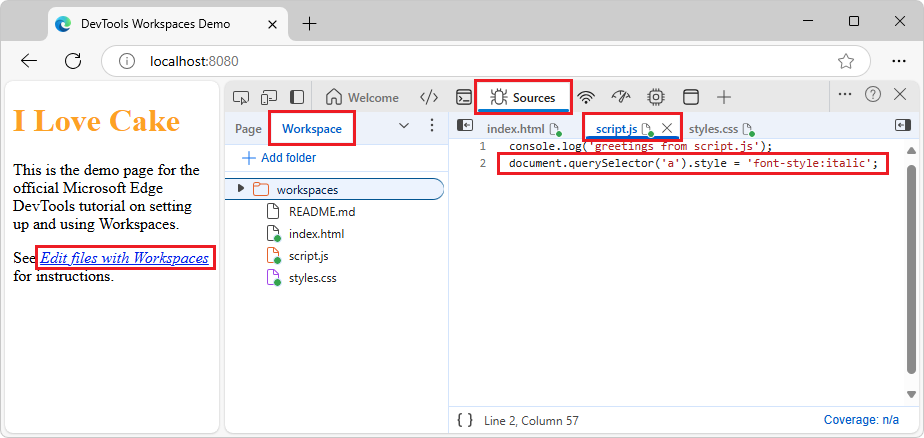Expand the workspaces folder tree
The image size is (924, 438).
241,189
